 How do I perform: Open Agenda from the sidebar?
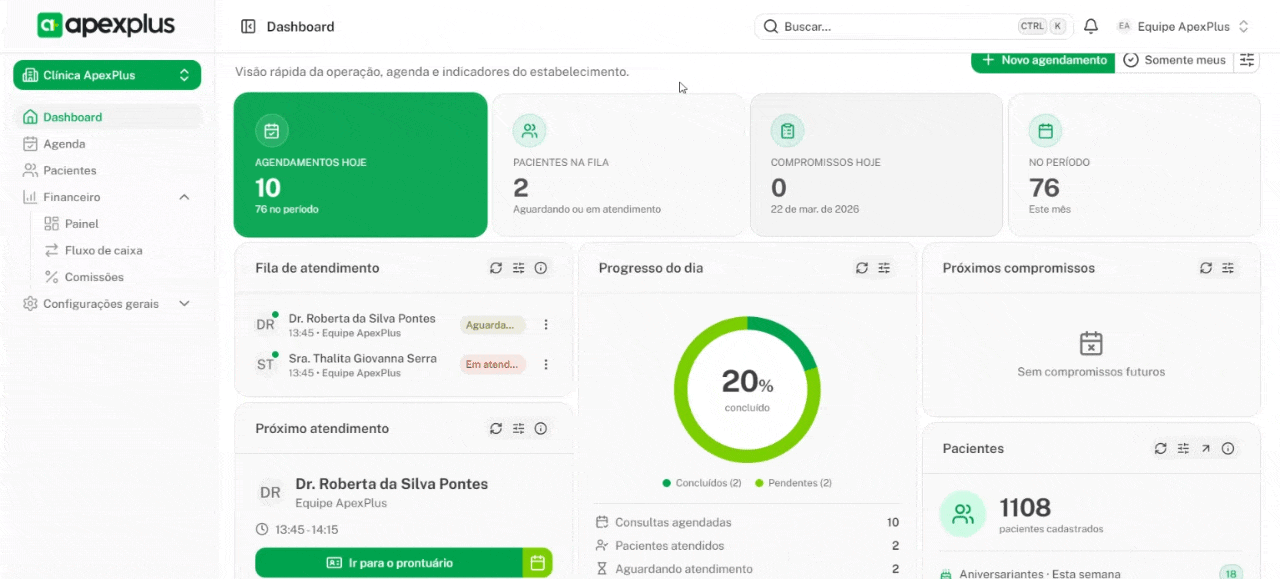tap(64, 144)
